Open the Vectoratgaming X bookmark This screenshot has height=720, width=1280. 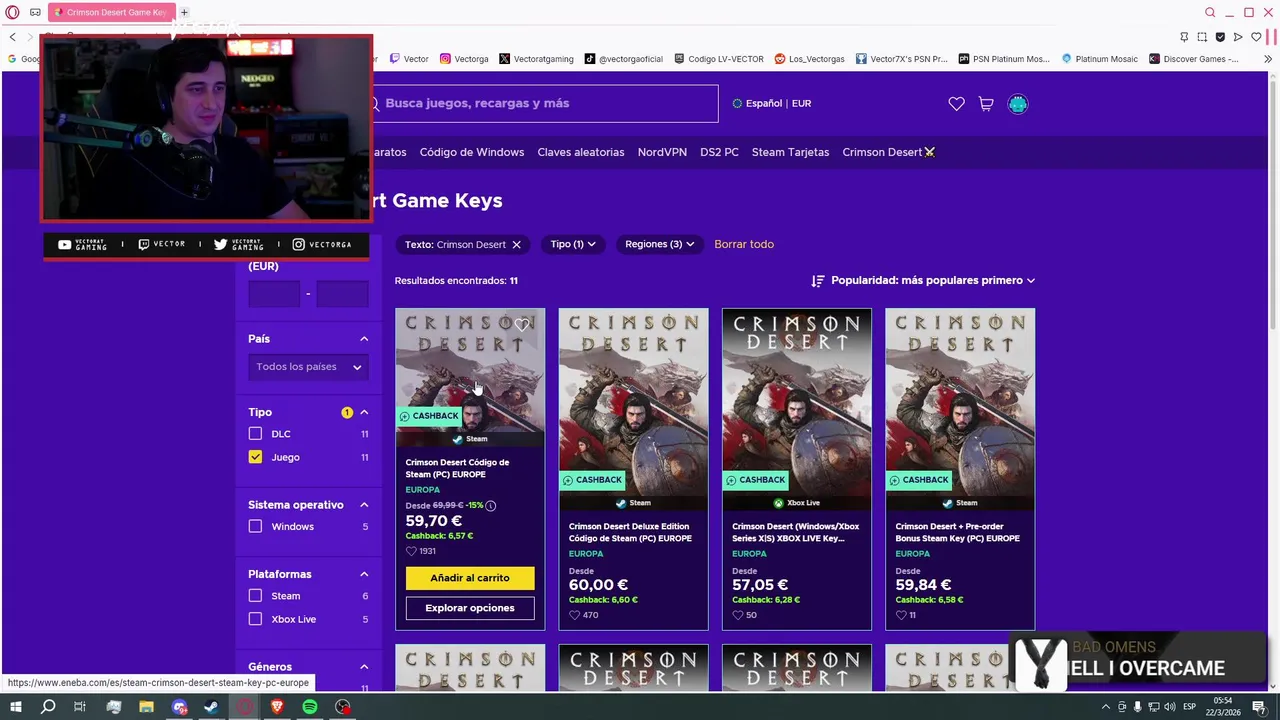point(536,59)
